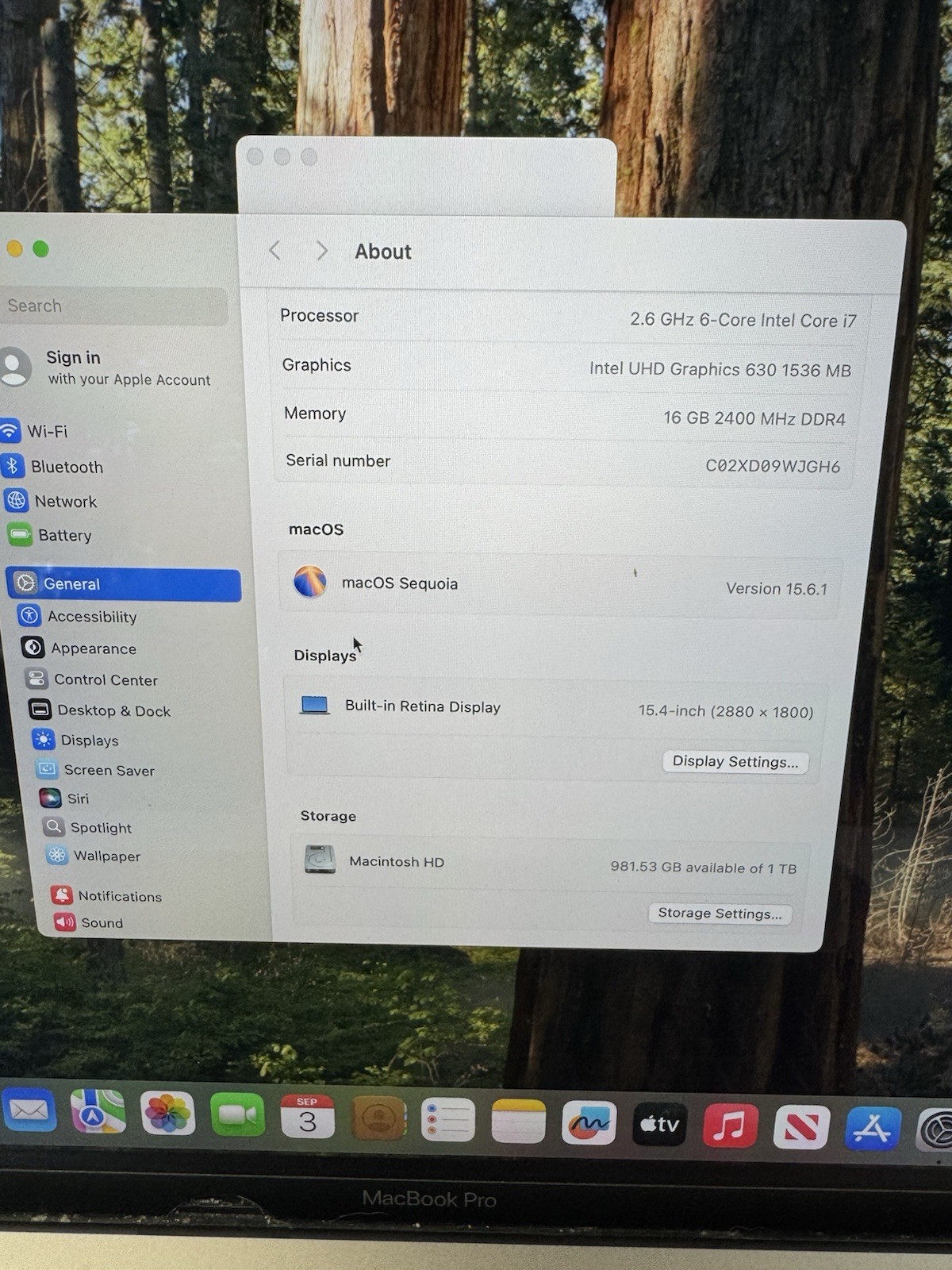Launch Freeform from the Dock
The width and height of the screenshot is (952, 1270).
point(589,1123)
